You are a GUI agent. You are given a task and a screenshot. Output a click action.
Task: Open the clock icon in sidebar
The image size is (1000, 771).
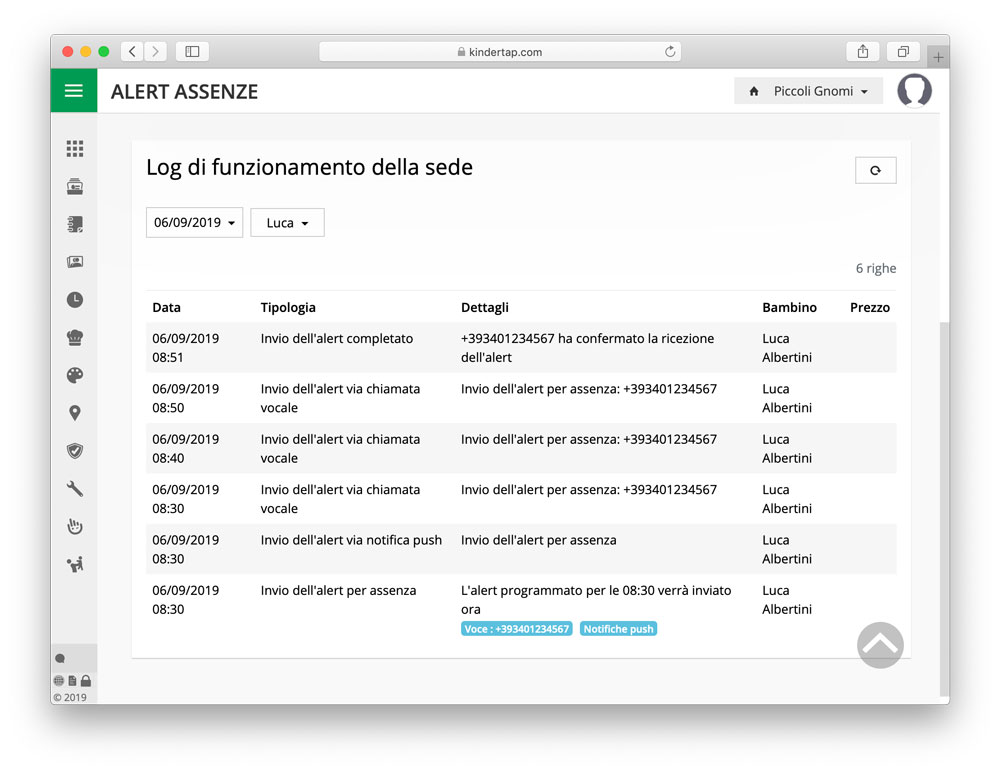(x=75, y=299)
